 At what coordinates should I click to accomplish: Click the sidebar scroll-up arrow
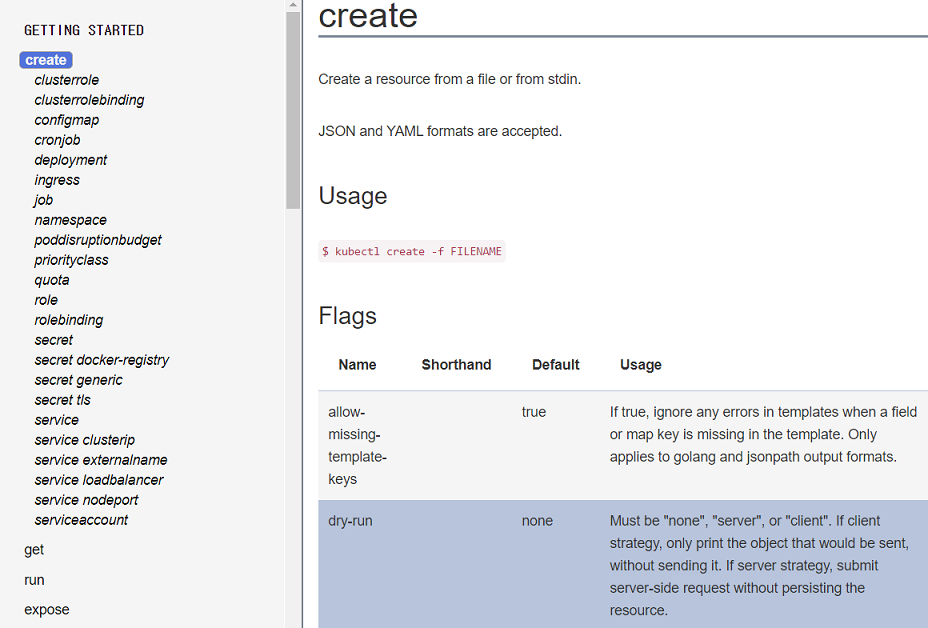coord(293,5)
